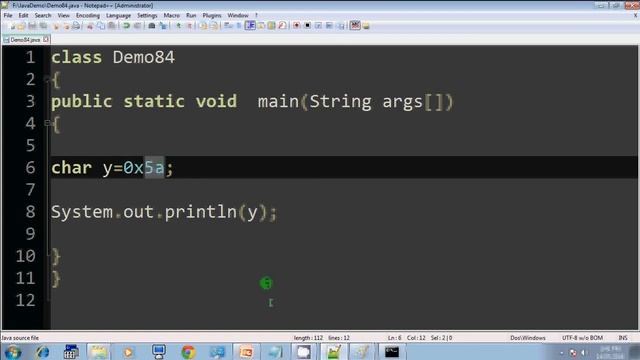This screenshot has height=360, width=640.
Task: Click 'length : 112' in status bar
Action: (x=308, y=338)
